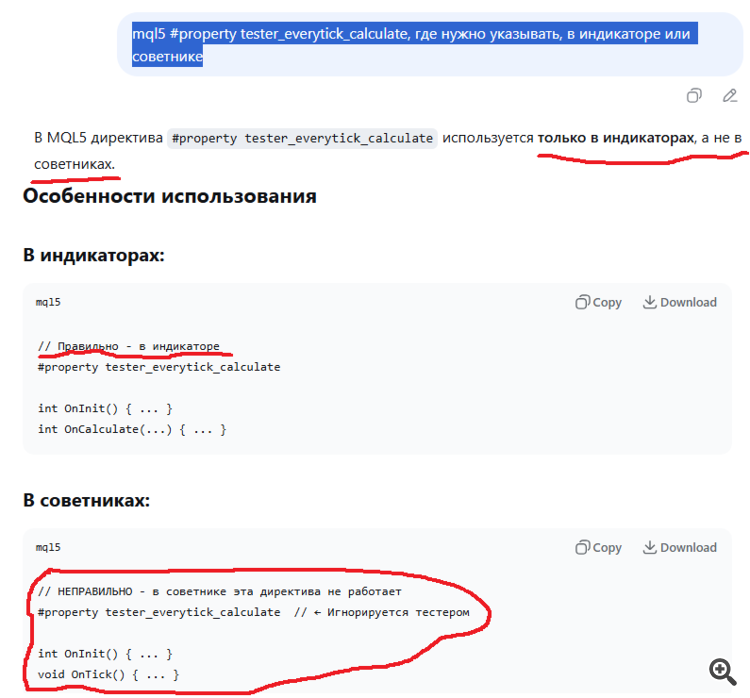Click the highlighted user question bubble

[x=411, y=45]
